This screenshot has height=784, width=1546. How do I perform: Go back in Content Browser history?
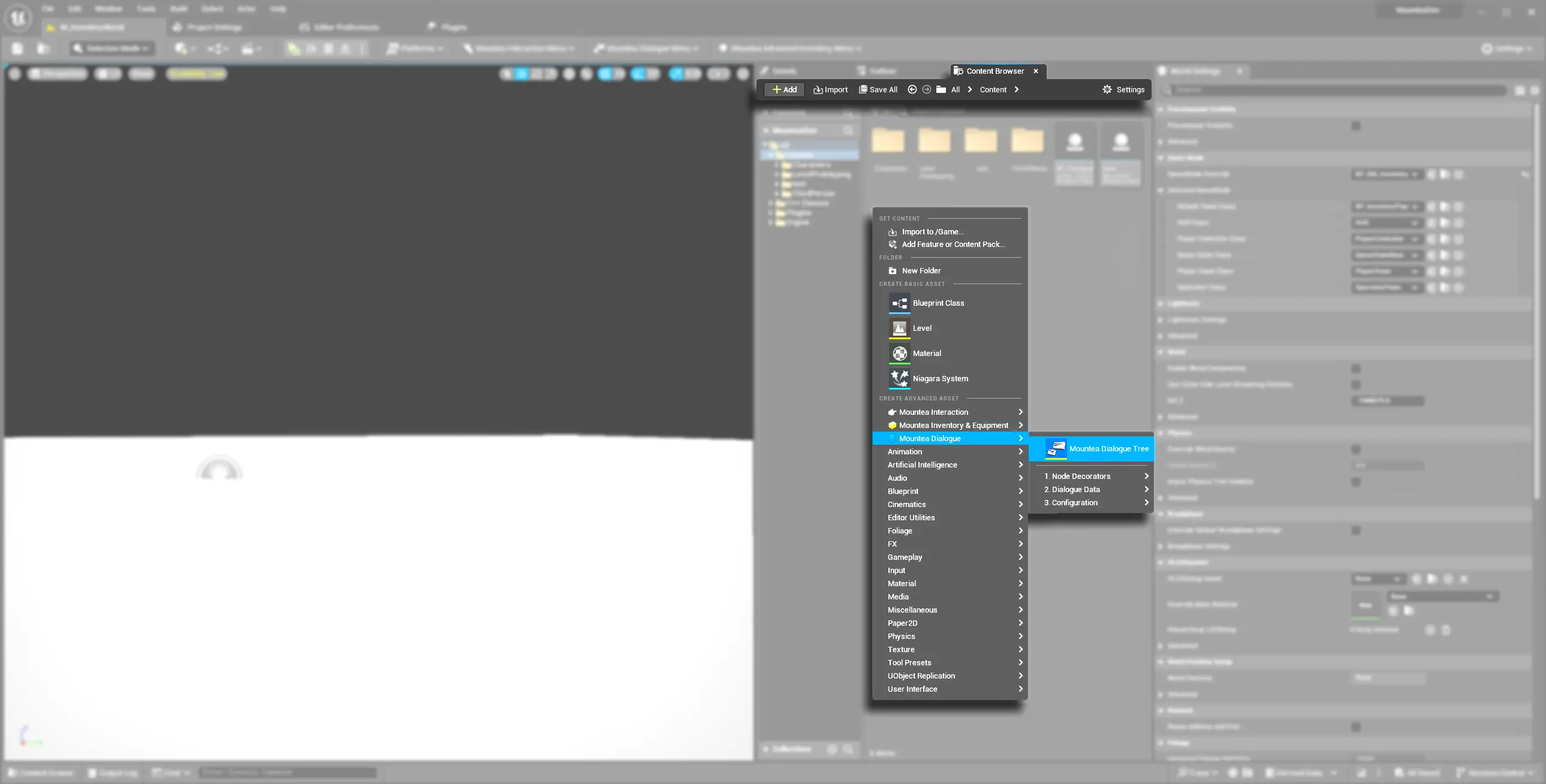pyautogui.click(x=912, y=89)
